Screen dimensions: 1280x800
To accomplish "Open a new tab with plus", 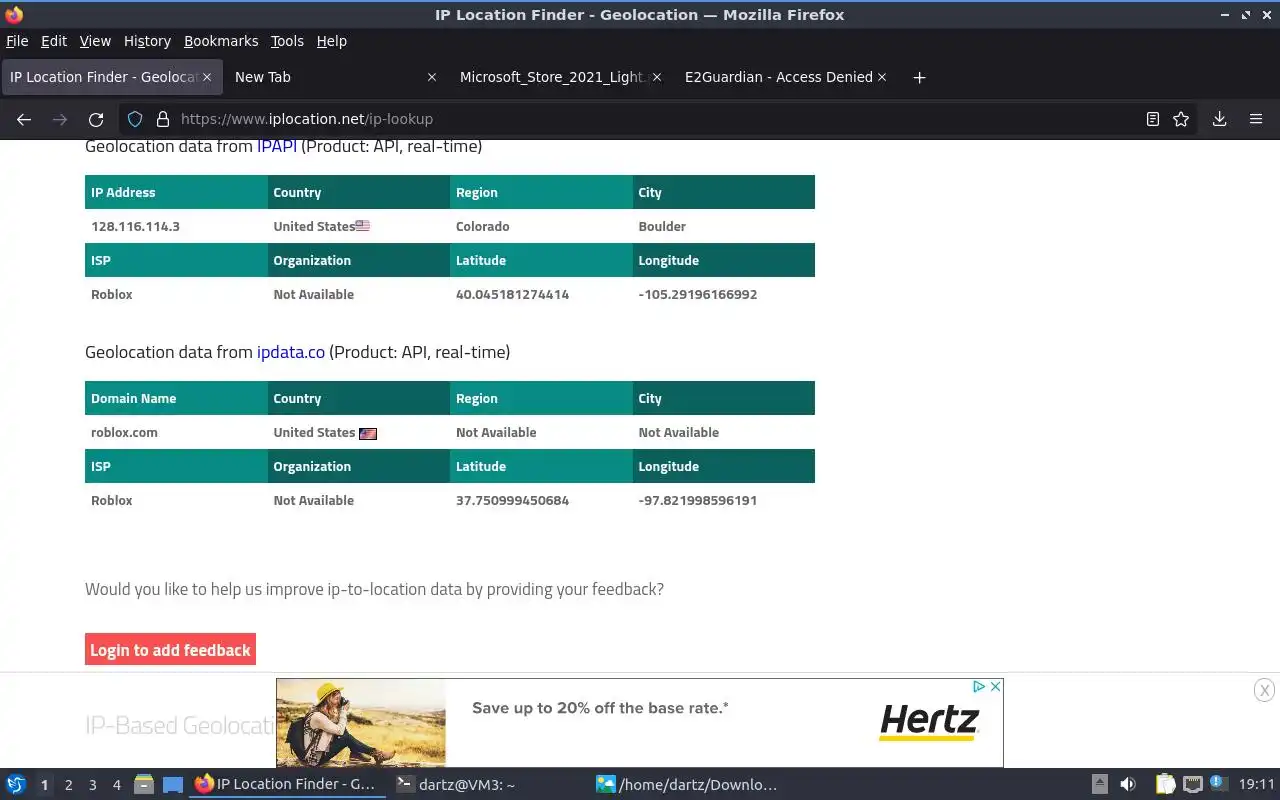I will pyautogui.click(x=919, y=77).
